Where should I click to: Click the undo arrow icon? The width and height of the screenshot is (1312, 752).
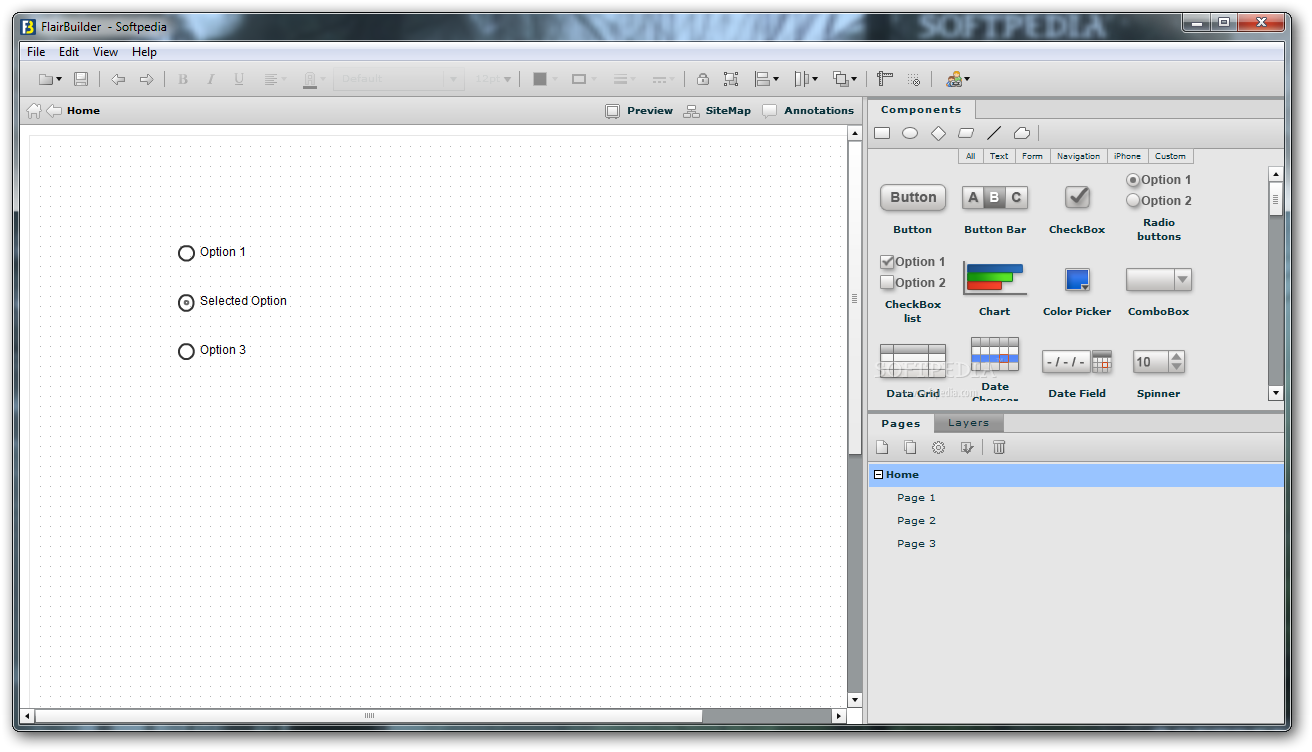[x=118, y=79]
